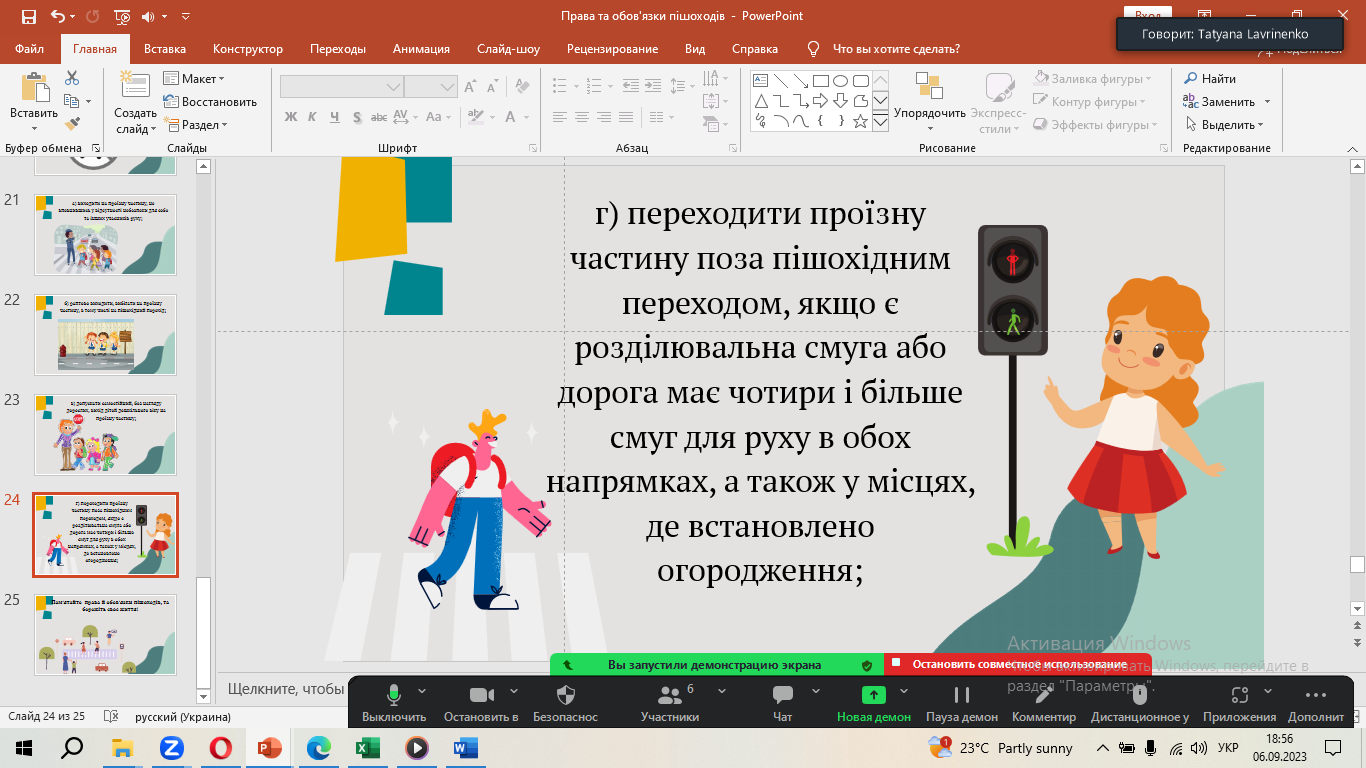Open the Раздел section dropdown
Image resolution: width=1366 pixels, height=768 pixels.
click(196, 125)
